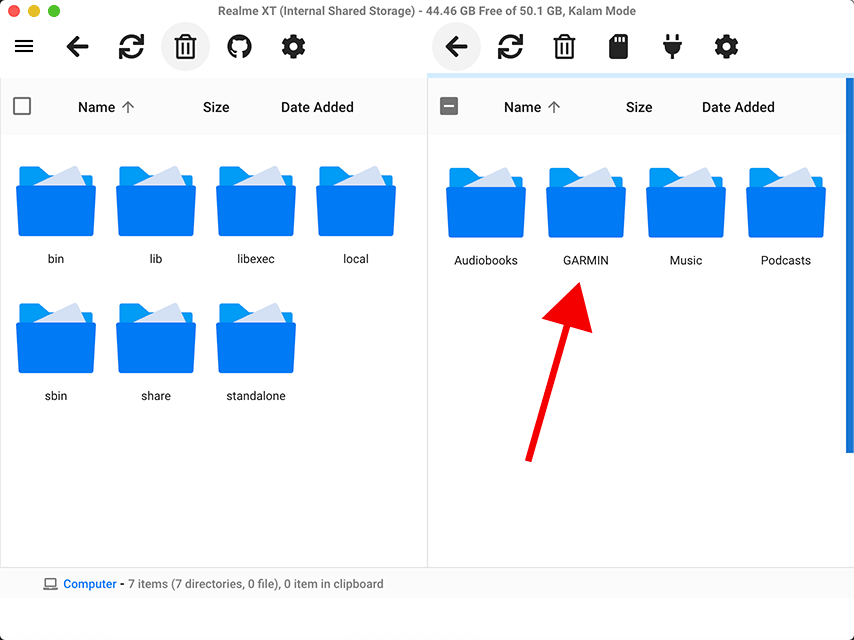The height and width of the screenshot is (640, 854).
Task: Open settings gear in the left pane
Action: [293, 46]
